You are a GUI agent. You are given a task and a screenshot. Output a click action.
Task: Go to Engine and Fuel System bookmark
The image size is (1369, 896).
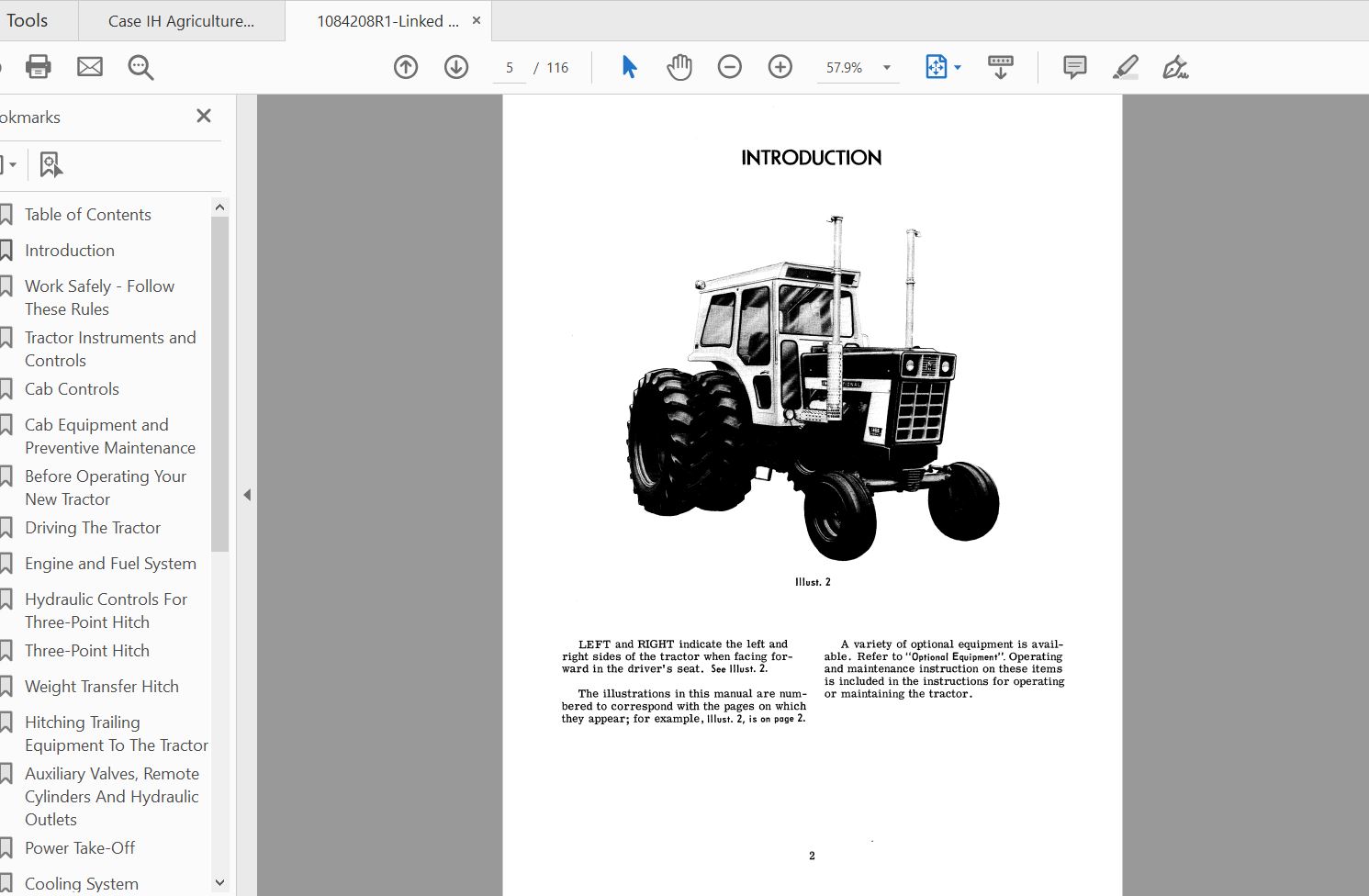click(x=110, y=564)
